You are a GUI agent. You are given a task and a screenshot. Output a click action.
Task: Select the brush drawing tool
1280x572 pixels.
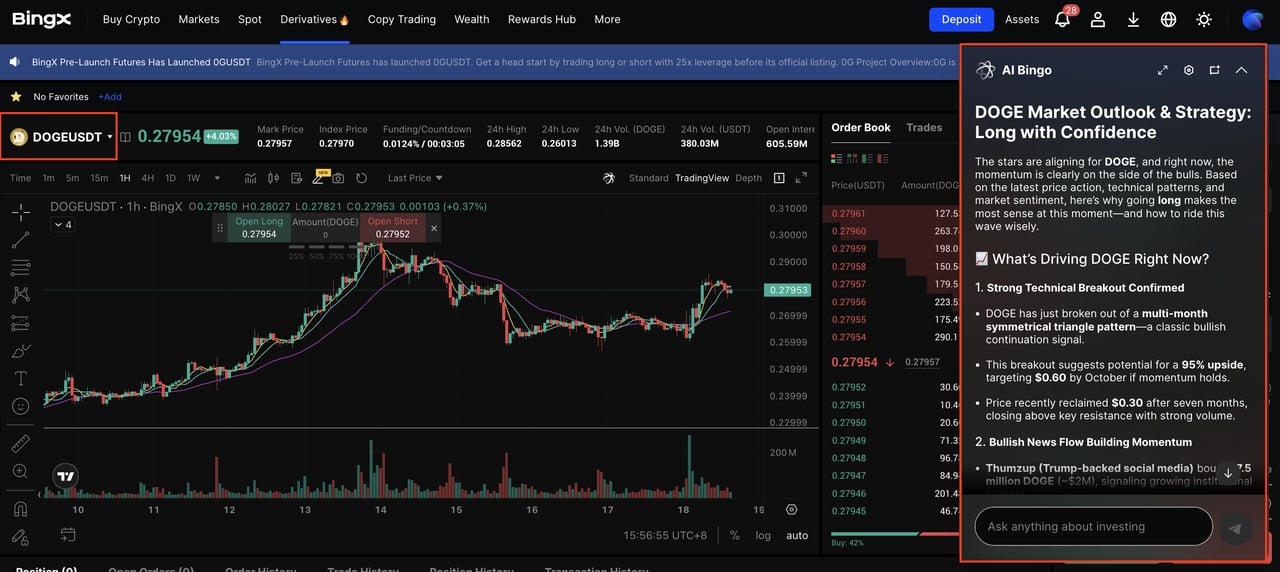[x=20, y=351]
